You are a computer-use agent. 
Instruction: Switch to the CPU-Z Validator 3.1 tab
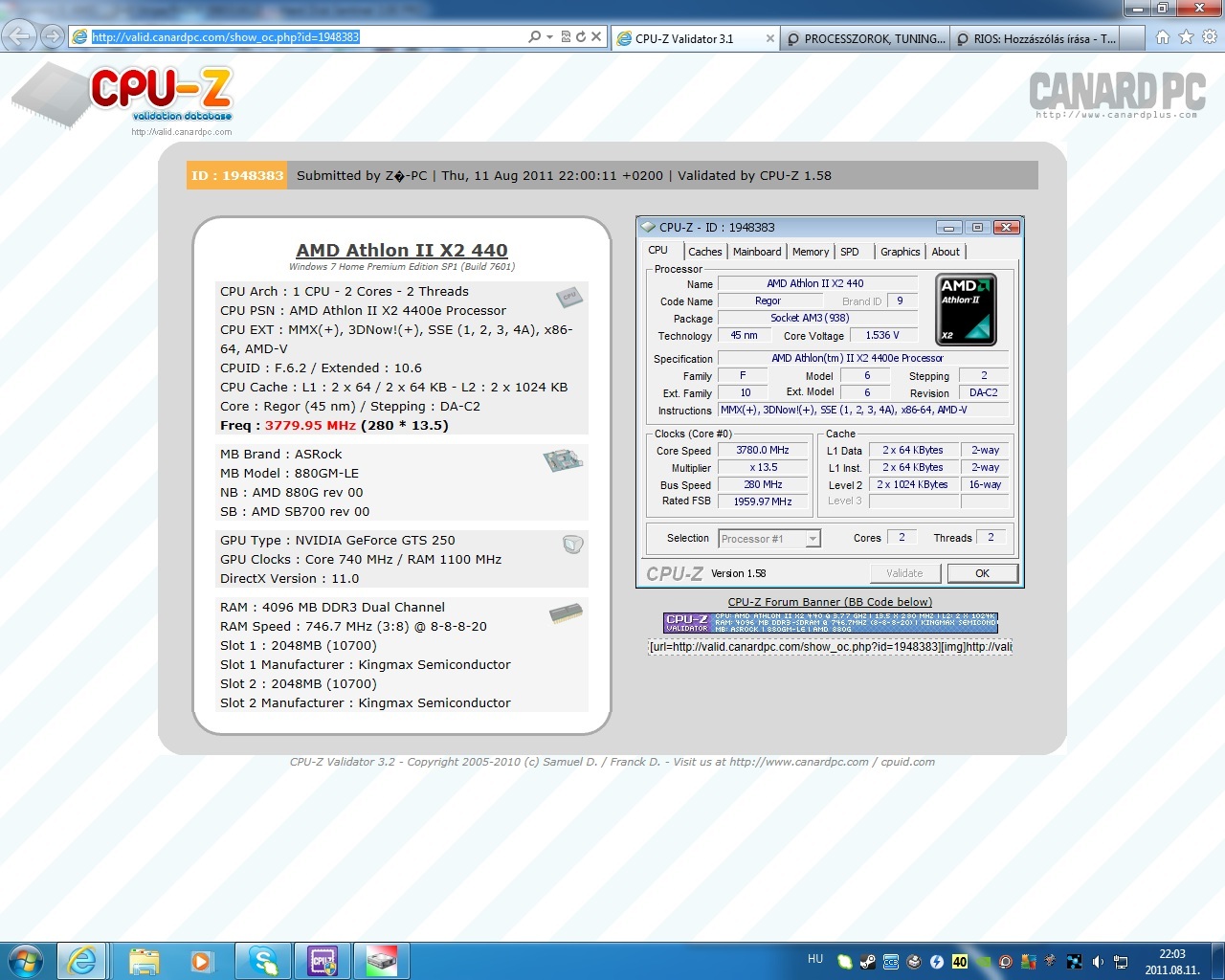[x=695, y=39]
